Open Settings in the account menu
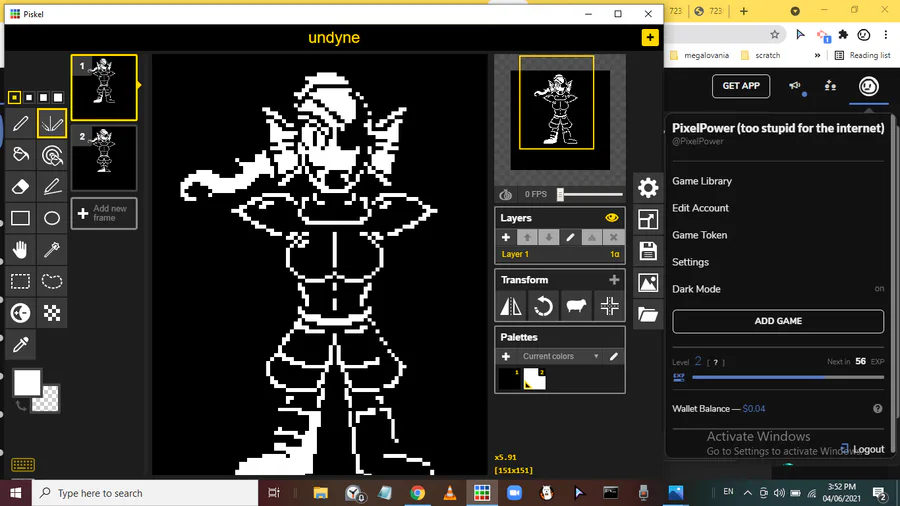 point(690,262)
